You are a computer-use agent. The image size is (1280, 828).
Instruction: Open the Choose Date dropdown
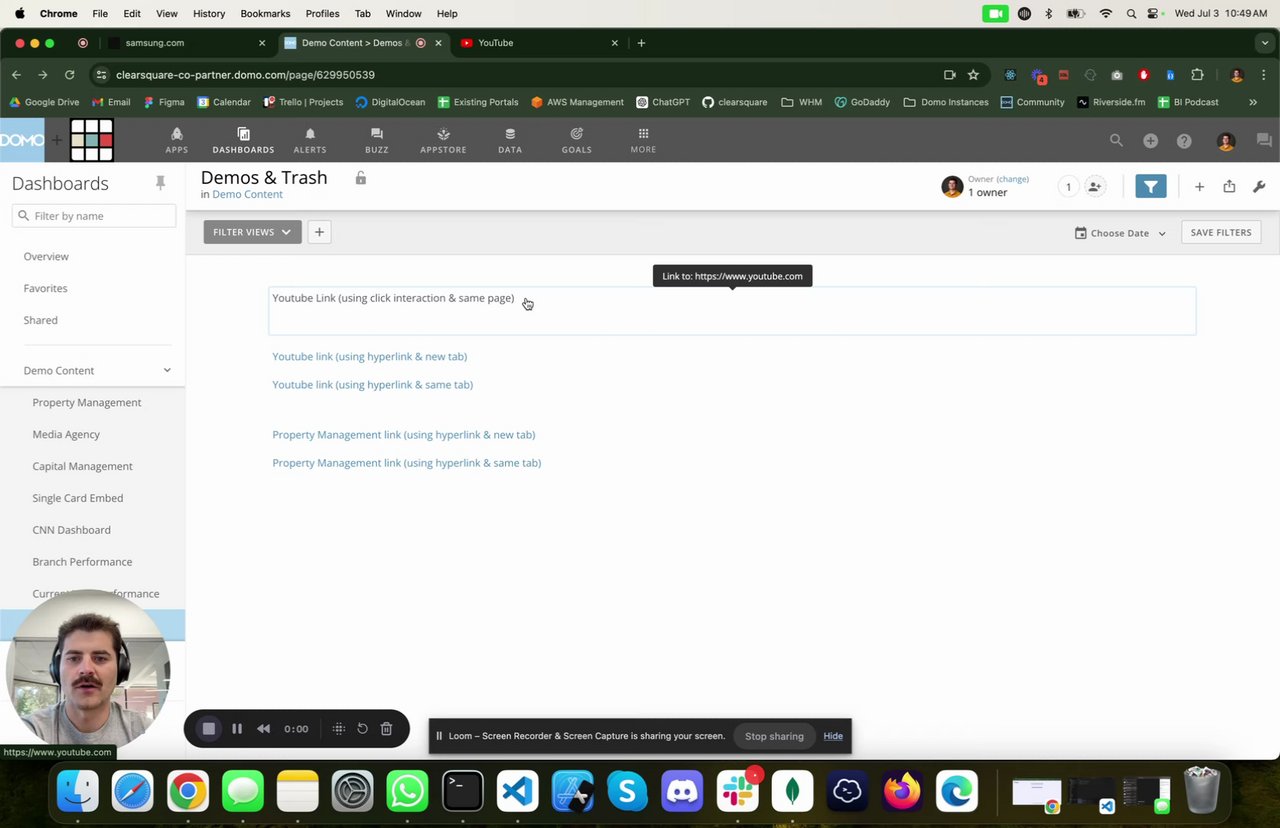pyautogui.click(x=1120, y=233)
